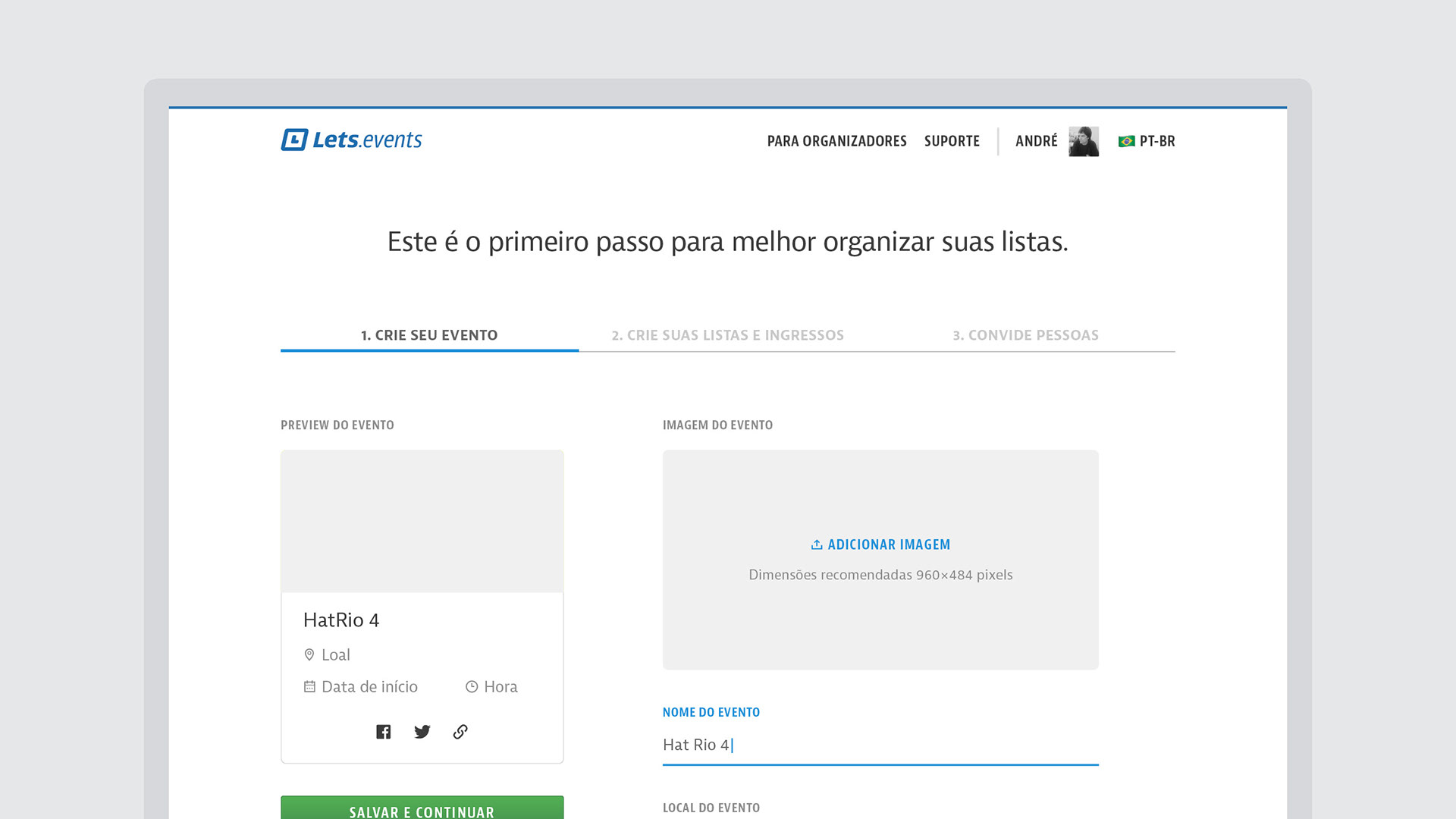Copy event link with chain icon
The image size is (1456, 819).
pyautogui.click(x=460, y=732)
